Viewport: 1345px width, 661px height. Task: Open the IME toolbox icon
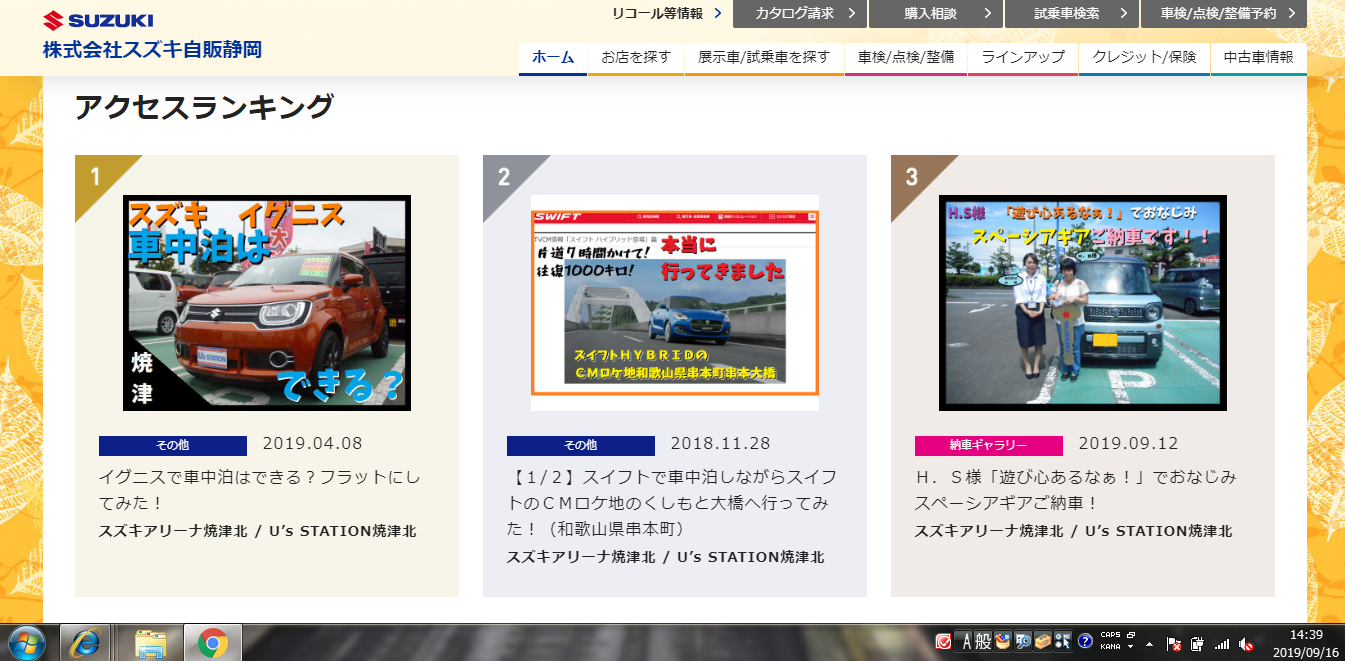pos(1004,641)
